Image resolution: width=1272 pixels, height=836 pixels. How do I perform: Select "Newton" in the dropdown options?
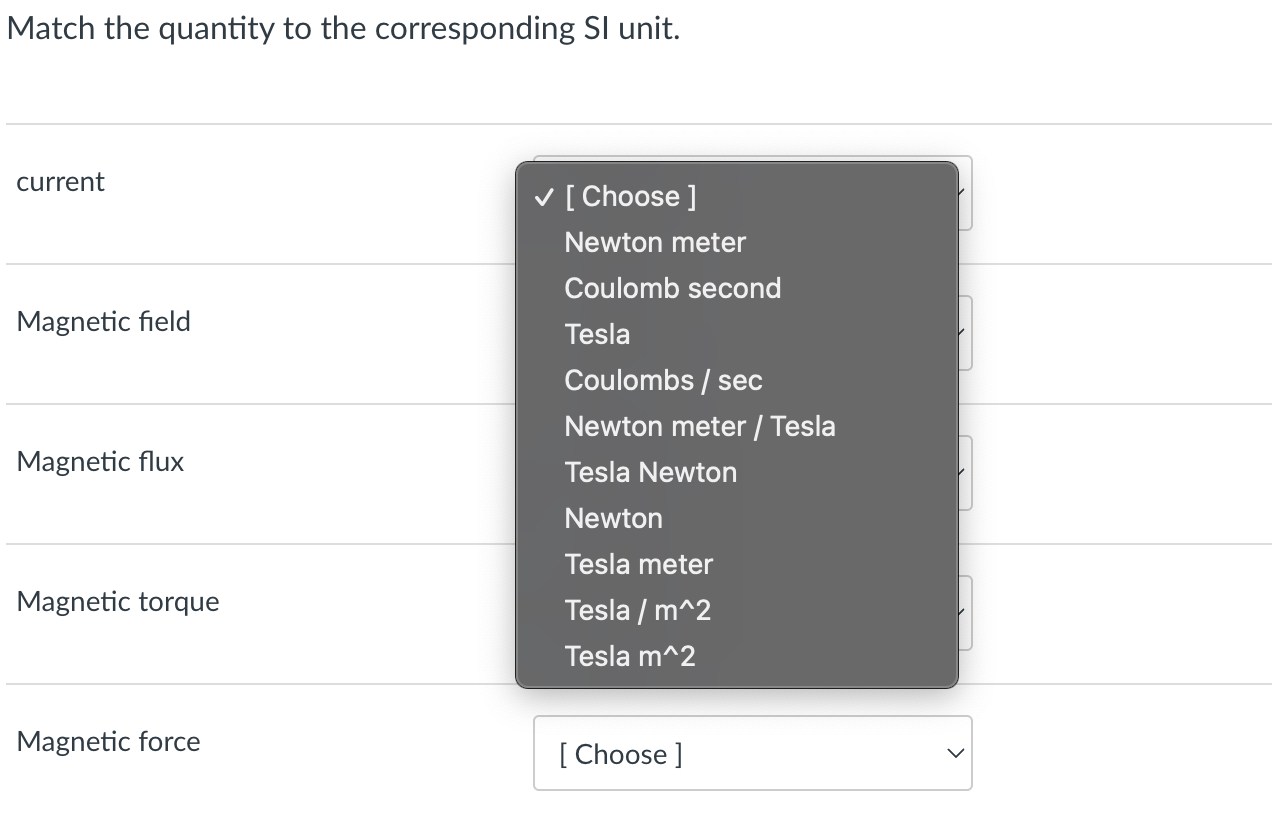pos(613,518)
